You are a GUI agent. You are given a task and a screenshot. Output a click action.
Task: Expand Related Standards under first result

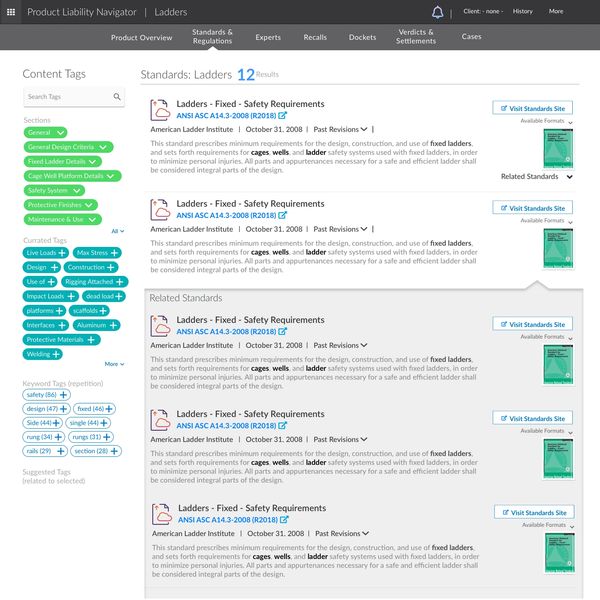tap(569, 177)
